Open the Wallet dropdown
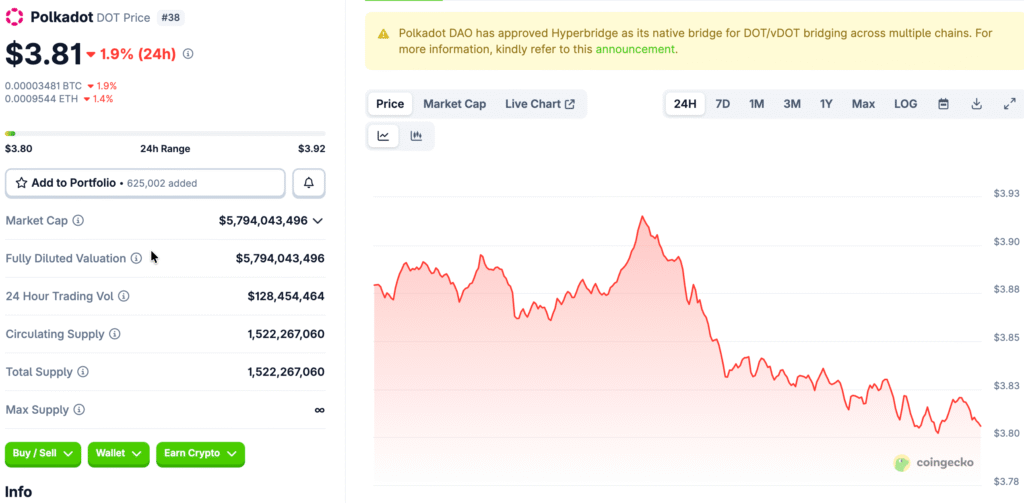The width and height of the screenshot is (1024, 503). pos(118,454)
